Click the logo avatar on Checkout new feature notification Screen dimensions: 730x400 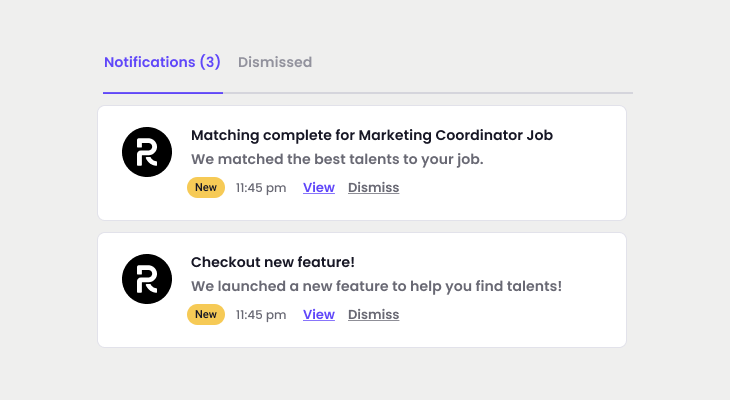(146, 279)
